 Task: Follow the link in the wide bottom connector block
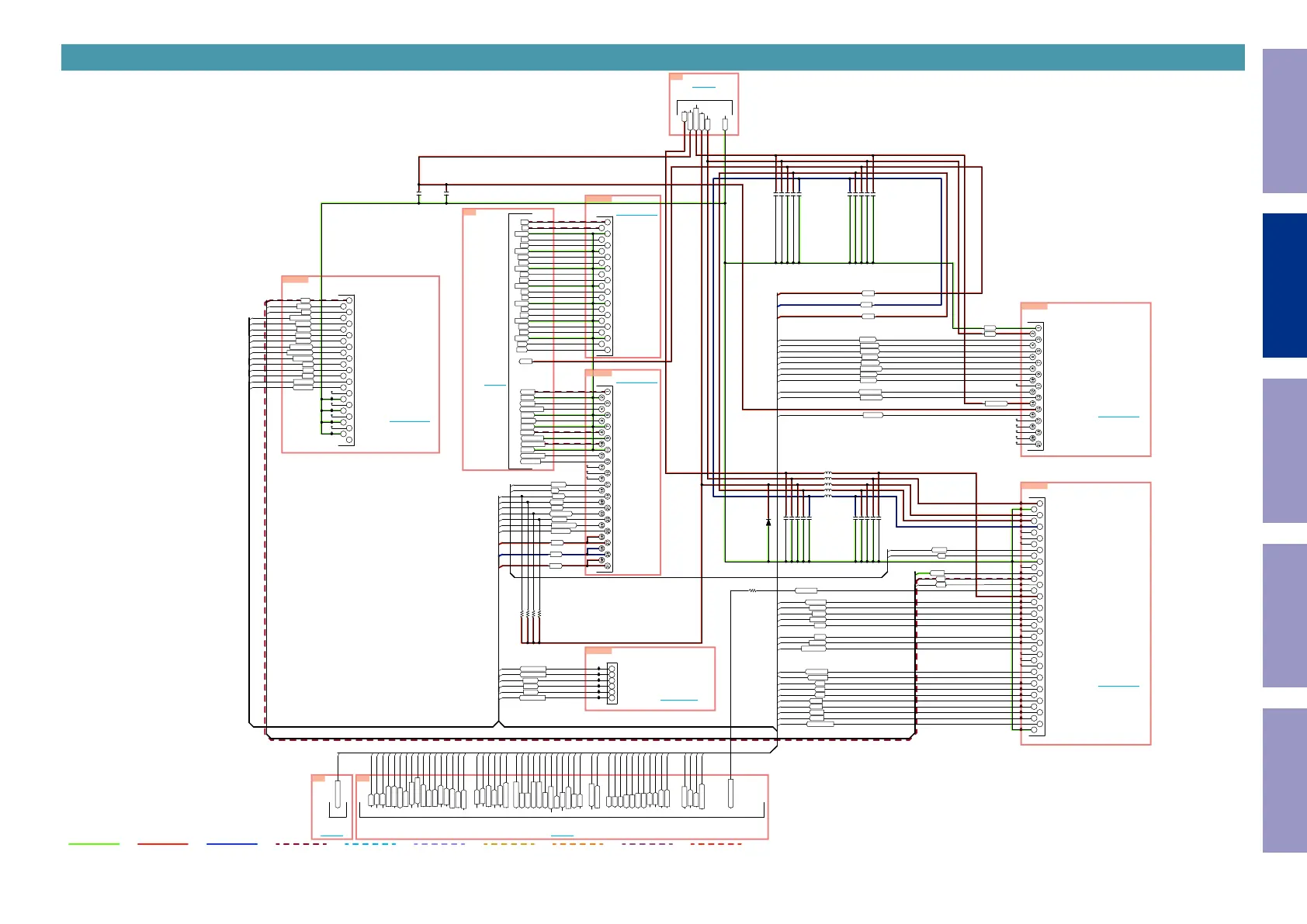[562, 836]
